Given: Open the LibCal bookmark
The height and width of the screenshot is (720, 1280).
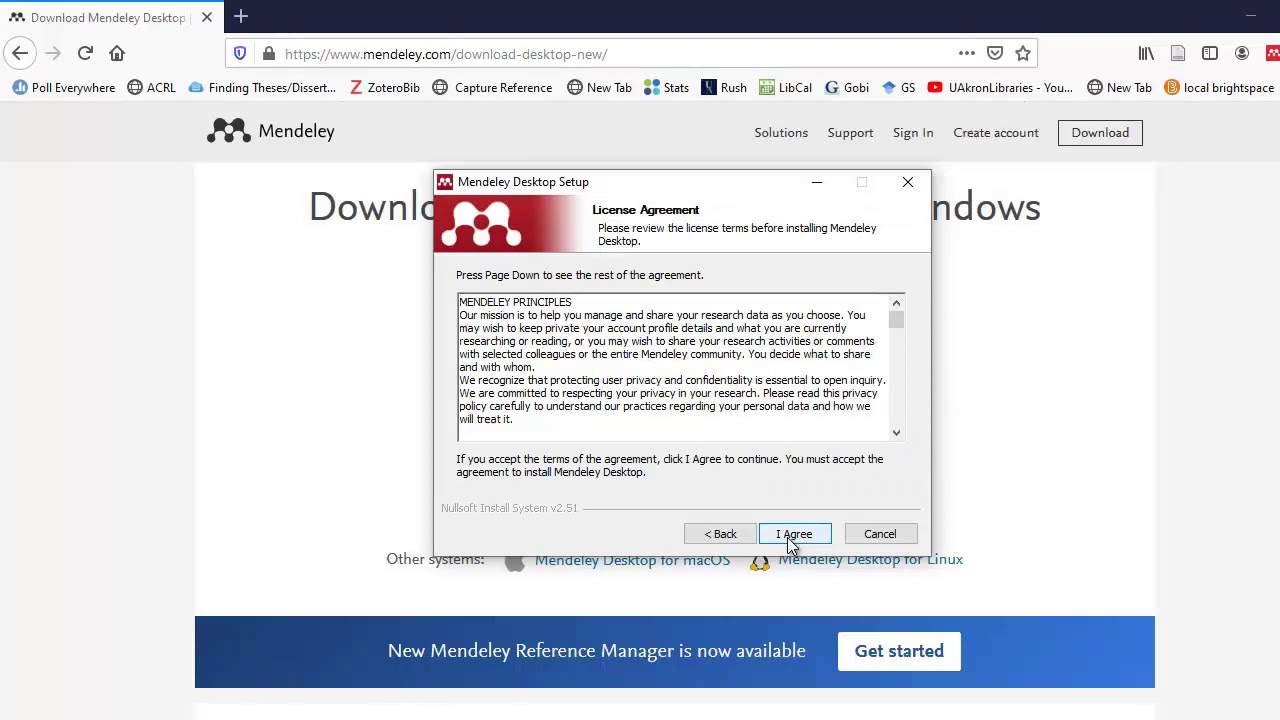Looking at the screenshot, I should click(x=785, y=88).
